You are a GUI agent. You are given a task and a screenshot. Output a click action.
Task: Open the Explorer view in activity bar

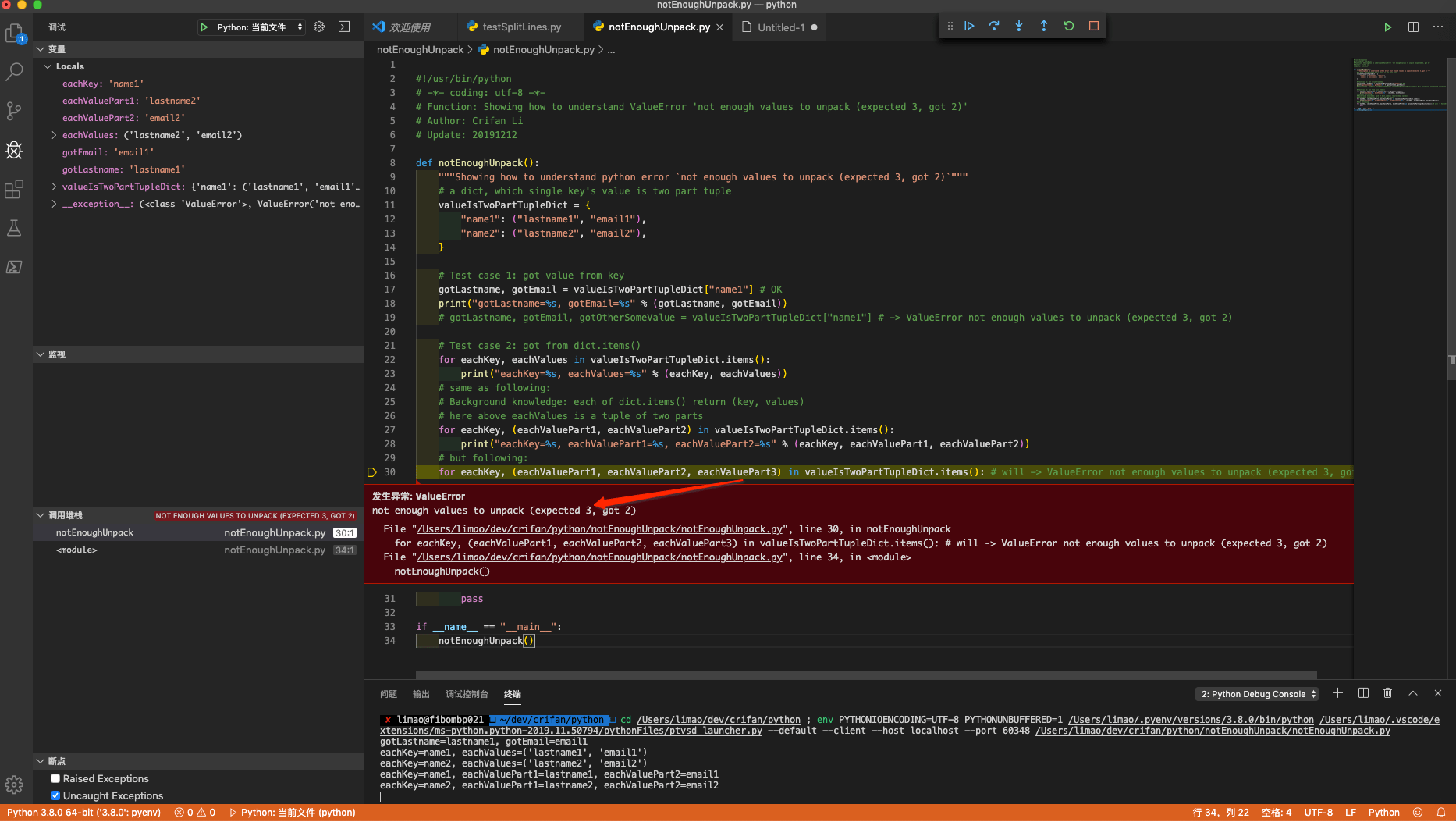(14, 33)
